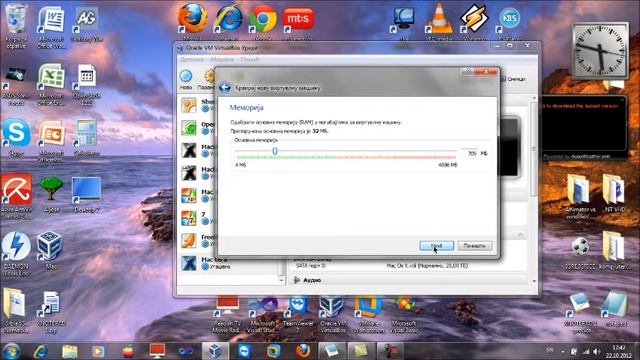Click the red zone of the memory slider track
The width and height of the screenshot is (640, 360).
(x=396, y=157)
